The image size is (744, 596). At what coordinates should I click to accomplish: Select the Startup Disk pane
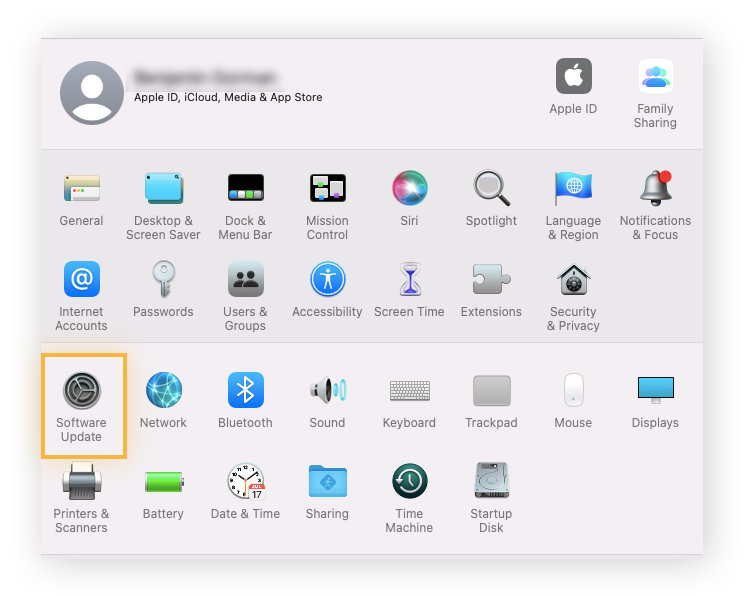(491, 482)
